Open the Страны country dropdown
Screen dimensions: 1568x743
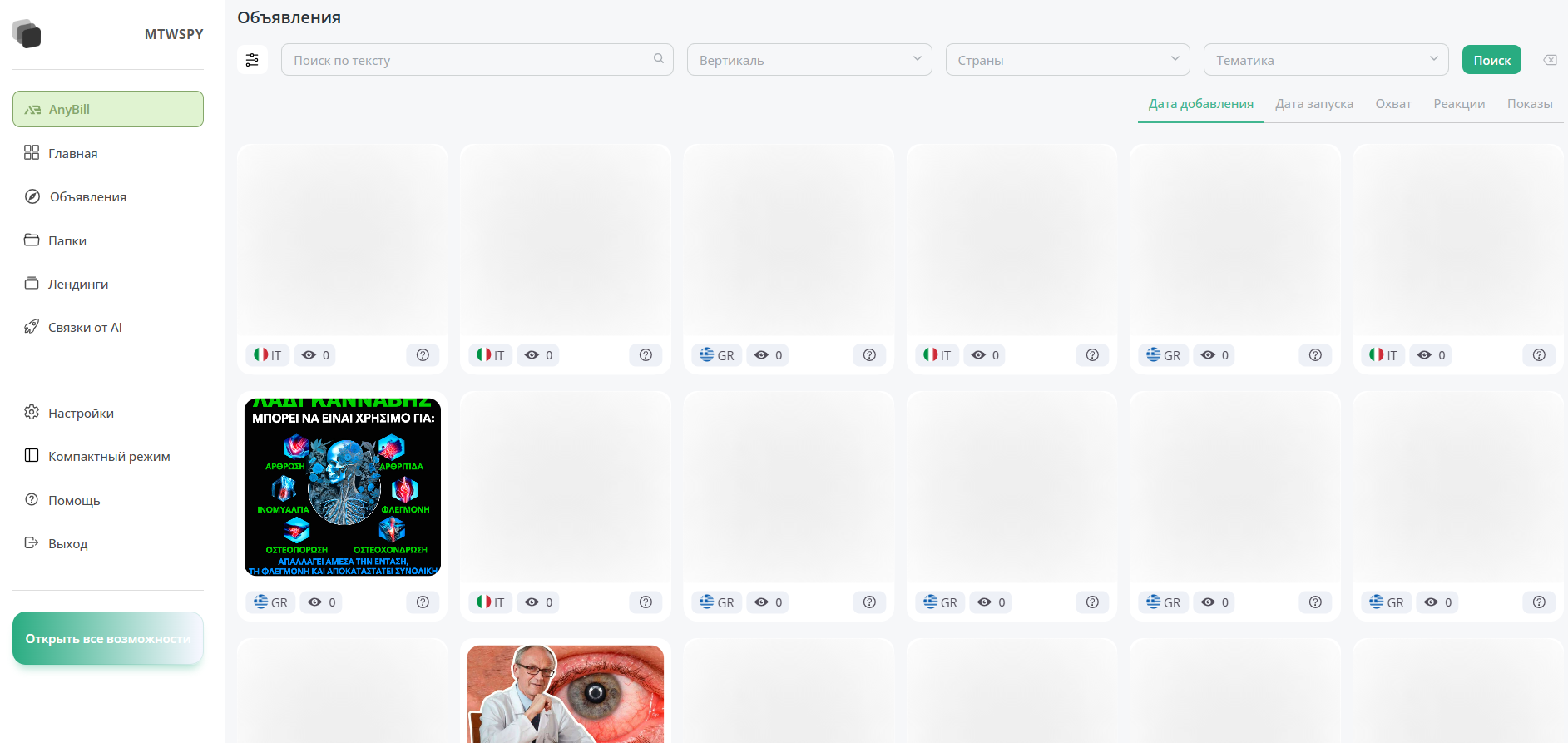coord(1067,60)
